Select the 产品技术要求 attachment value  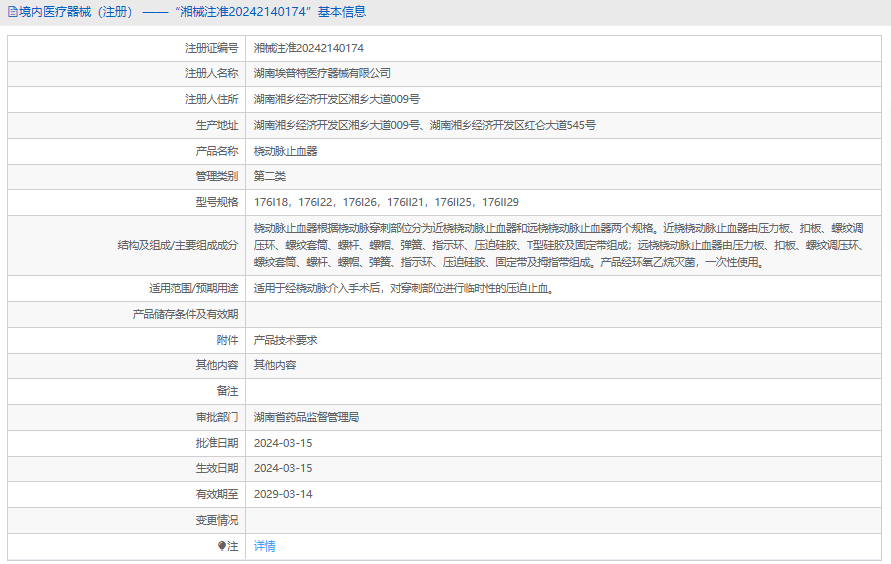point(285,340)
